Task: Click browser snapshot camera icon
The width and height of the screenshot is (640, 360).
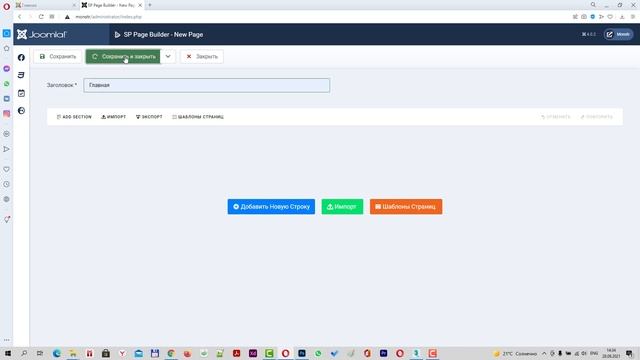Action: [x=584, y=17]
